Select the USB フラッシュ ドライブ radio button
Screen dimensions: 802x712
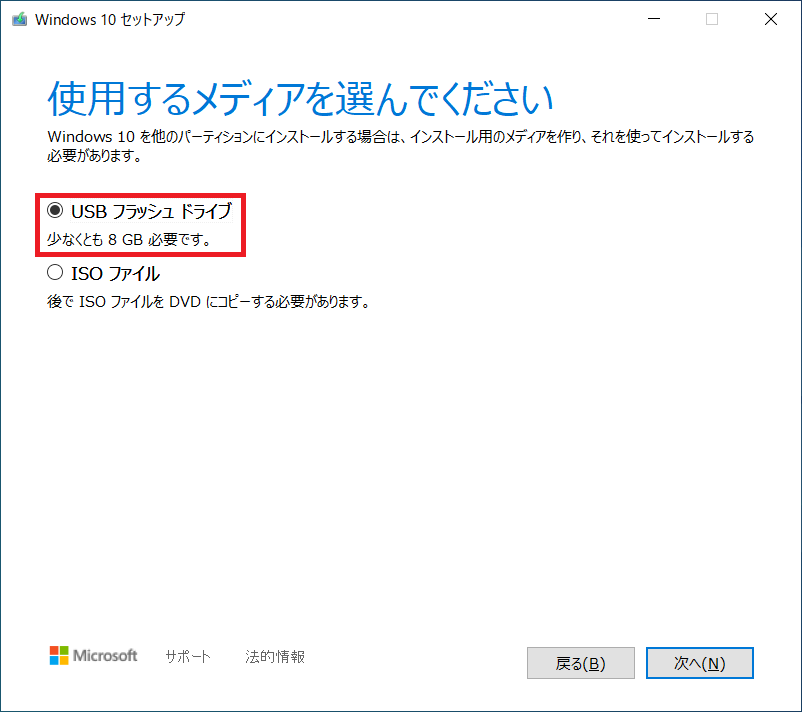[x=55, y=211]
